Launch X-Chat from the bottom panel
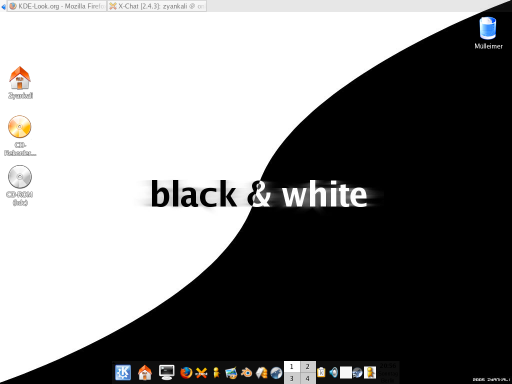 (201, 373)
